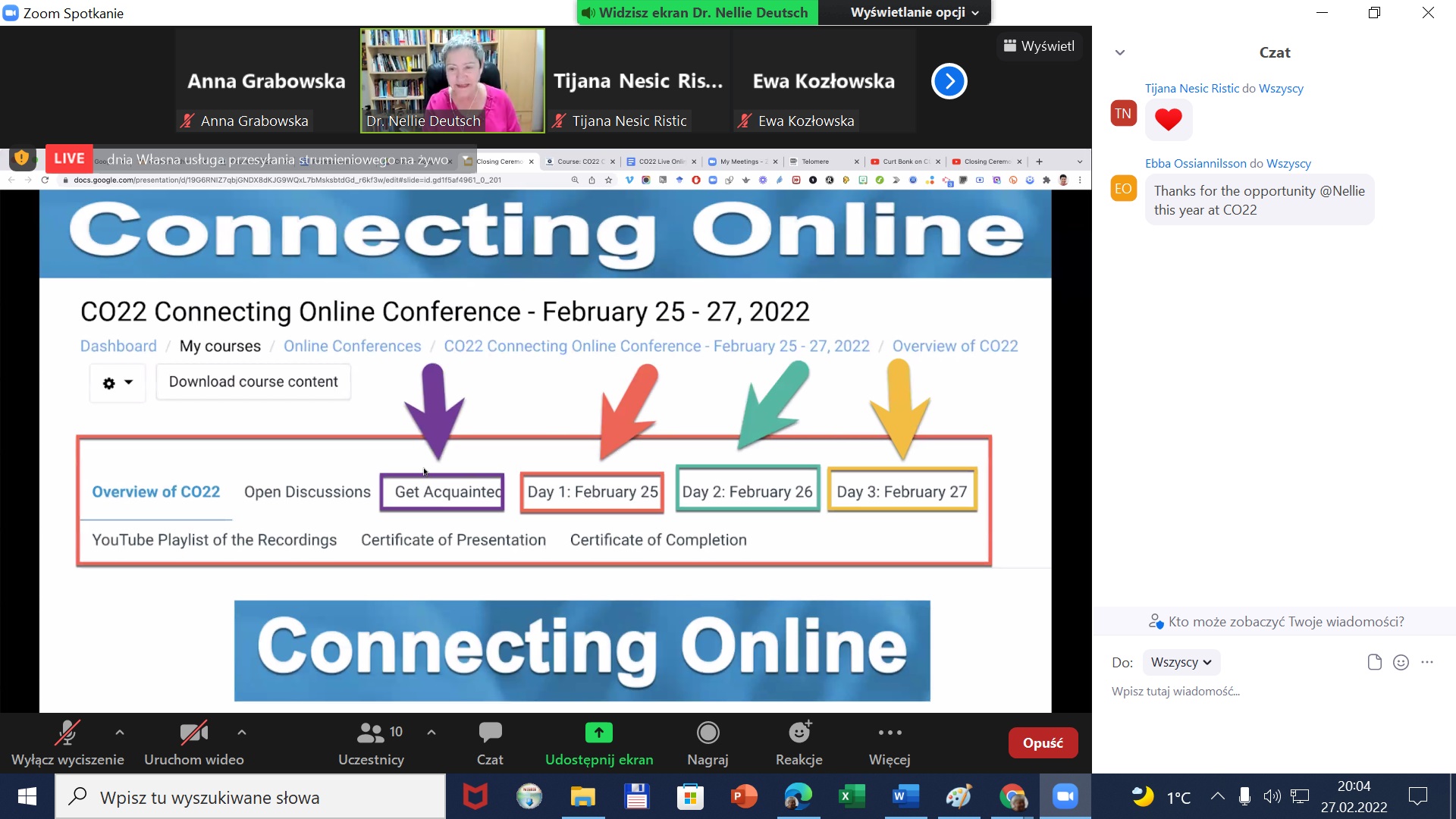Open File Explorer from taskbar
1456x819 pixels.
(x=583, y=797)
